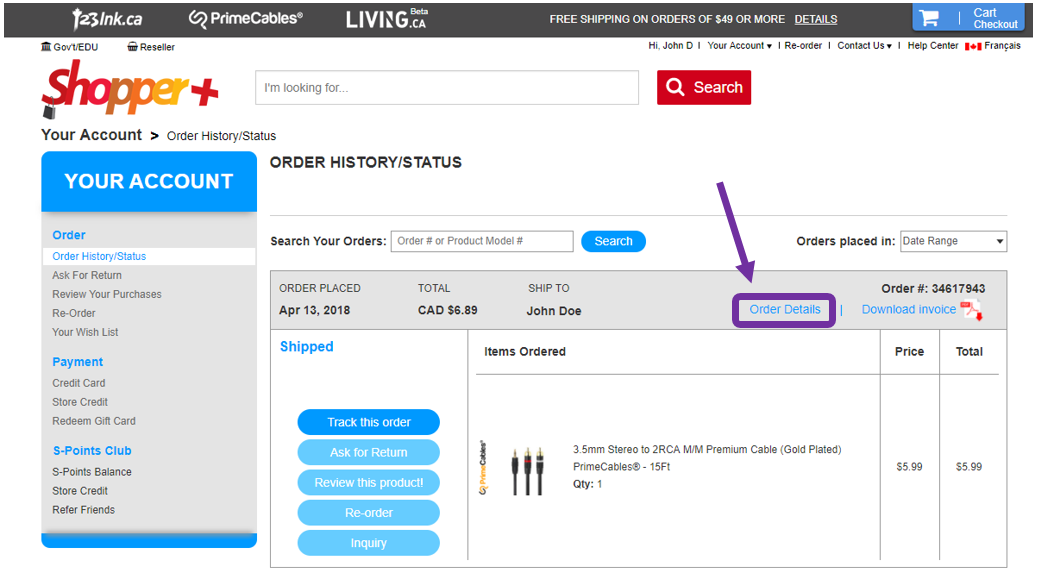Click the Shipped status text
Viewport: 1037px width, 576px height.
pyautogui.click(x=306, y=347)
